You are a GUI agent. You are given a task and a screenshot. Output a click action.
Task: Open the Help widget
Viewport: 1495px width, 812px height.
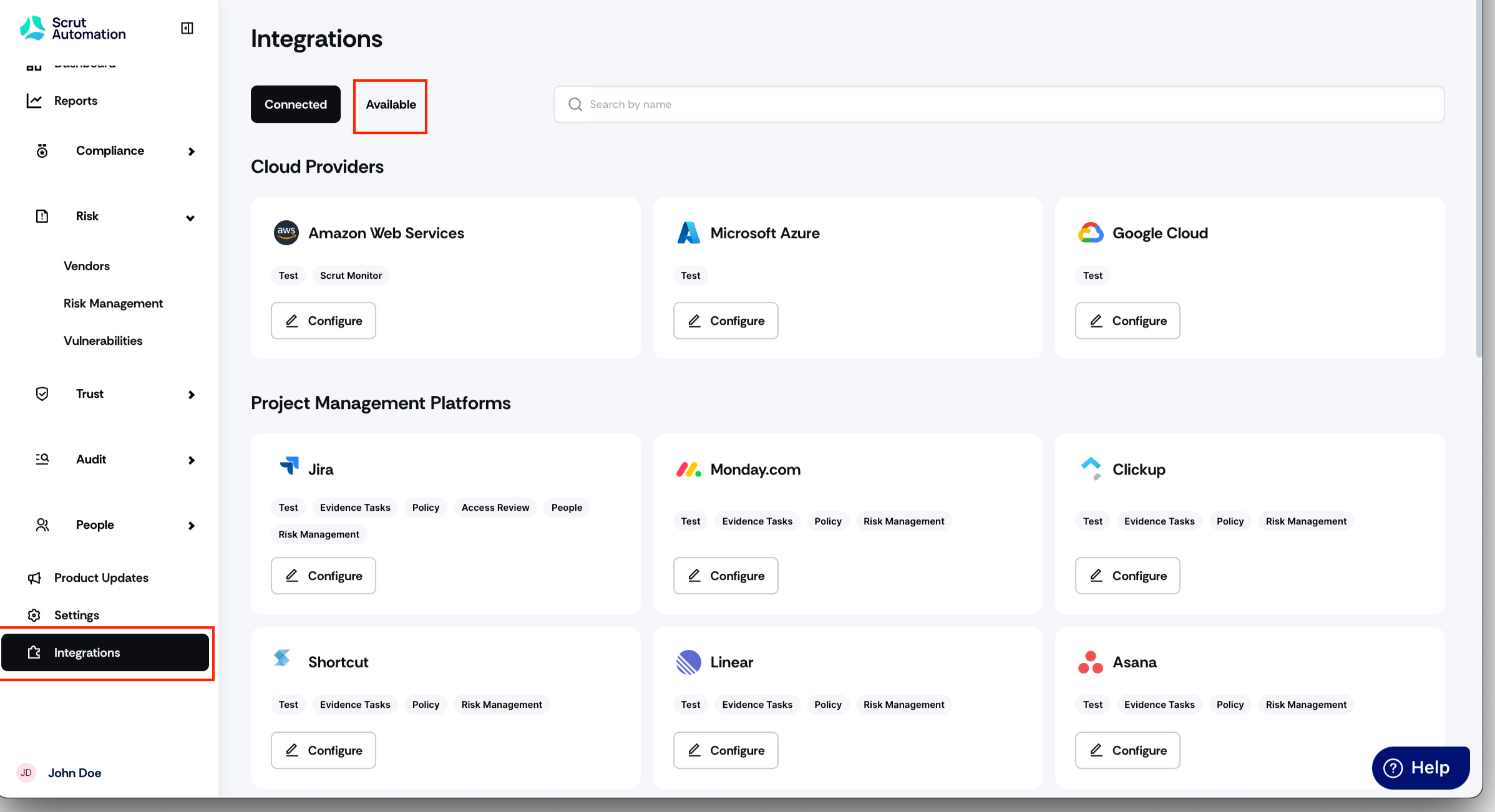1421,768
